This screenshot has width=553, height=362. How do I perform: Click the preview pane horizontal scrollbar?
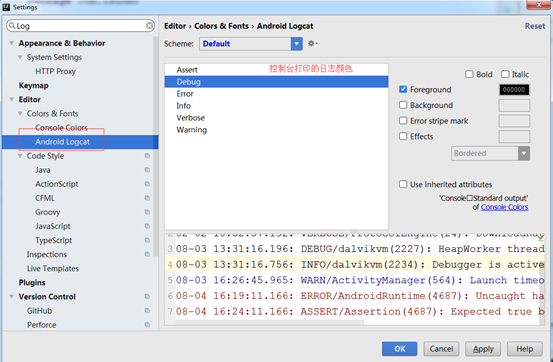click(x=270, y=322)
